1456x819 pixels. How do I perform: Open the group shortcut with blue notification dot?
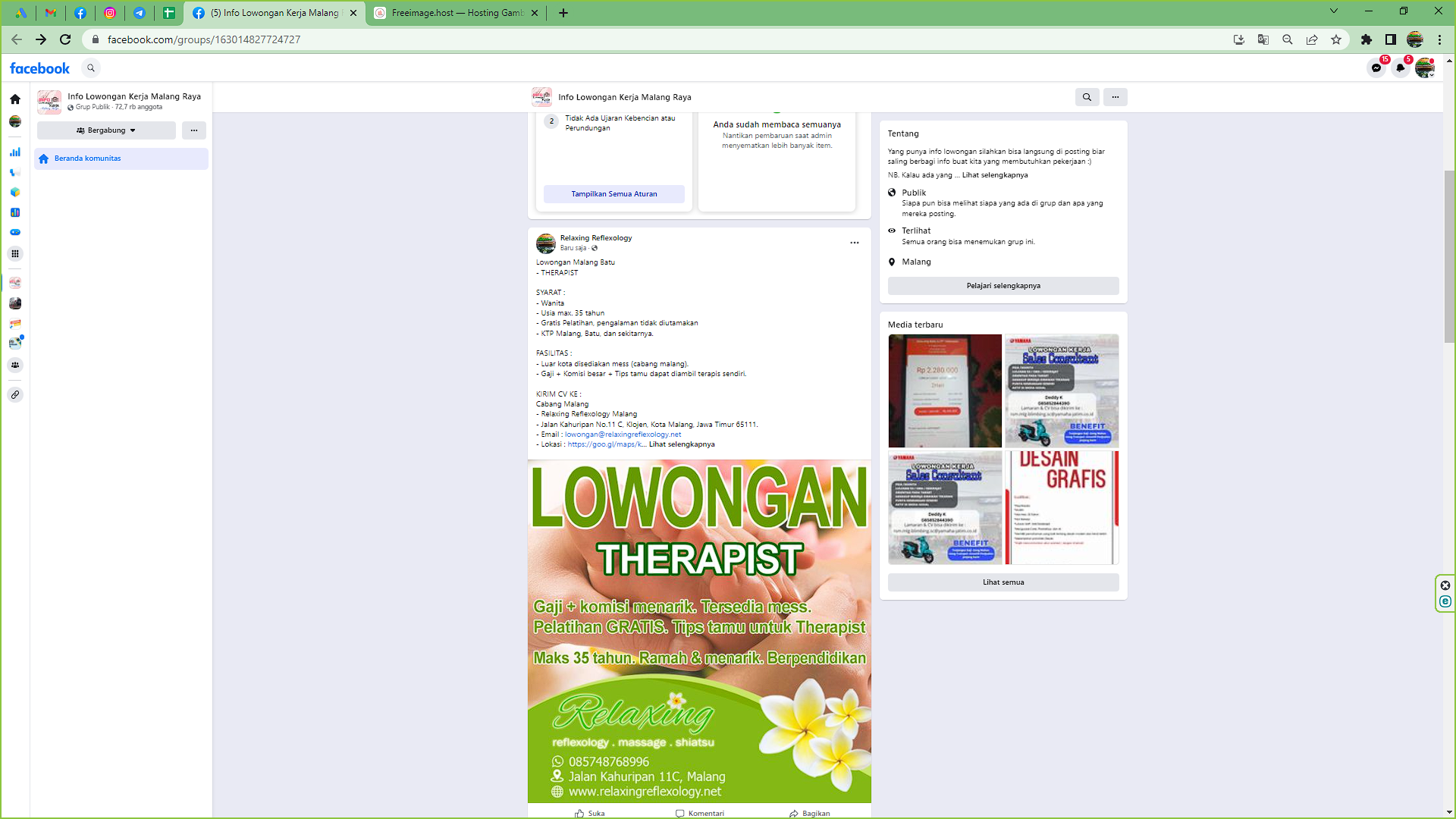pyautogui.click(x=15, y=343)
